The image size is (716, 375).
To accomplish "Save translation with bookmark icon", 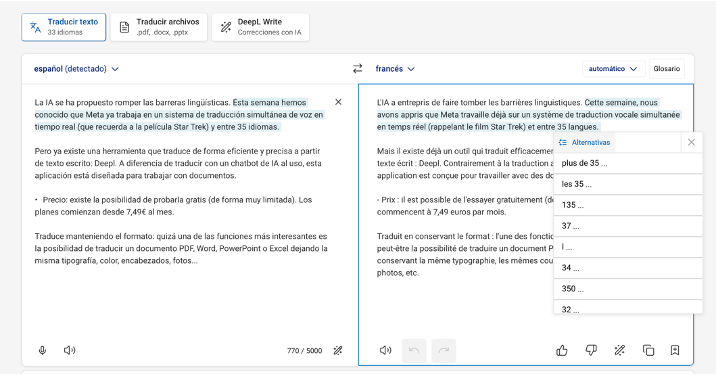I will [675, 350].
